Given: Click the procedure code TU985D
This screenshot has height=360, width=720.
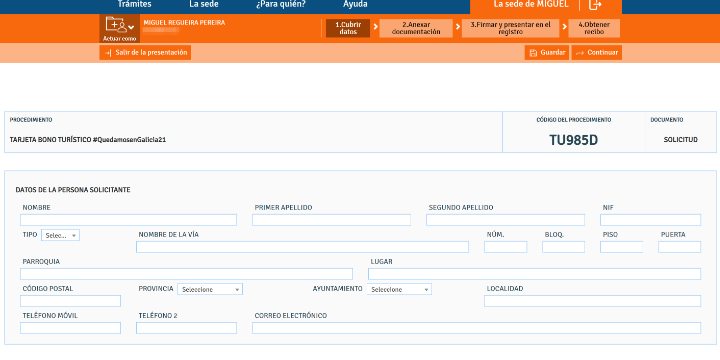Looking at the screenshot, I should (574, 140).
